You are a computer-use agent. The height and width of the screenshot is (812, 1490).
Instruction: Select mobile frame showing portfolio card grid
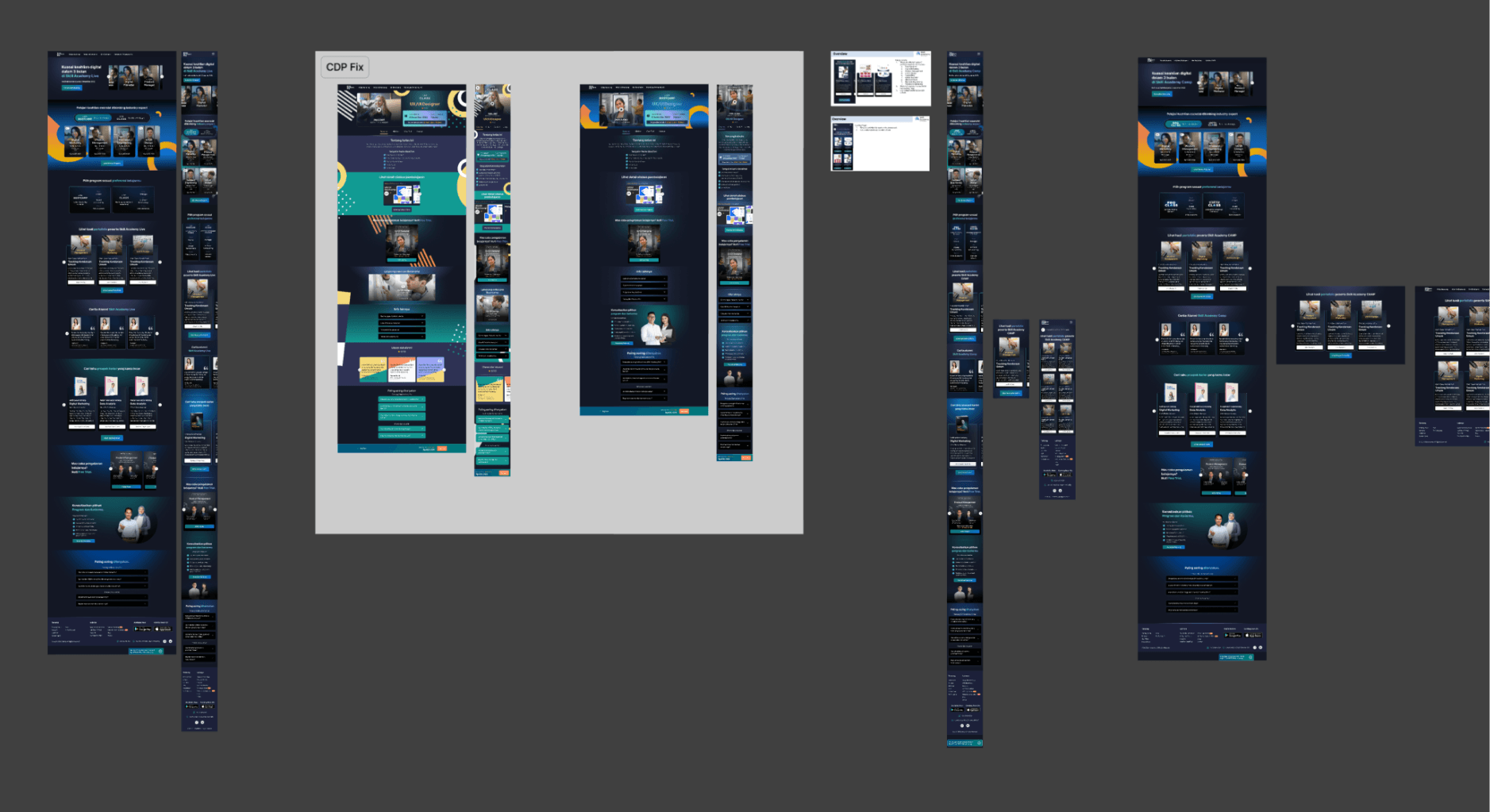[1057, 410]
